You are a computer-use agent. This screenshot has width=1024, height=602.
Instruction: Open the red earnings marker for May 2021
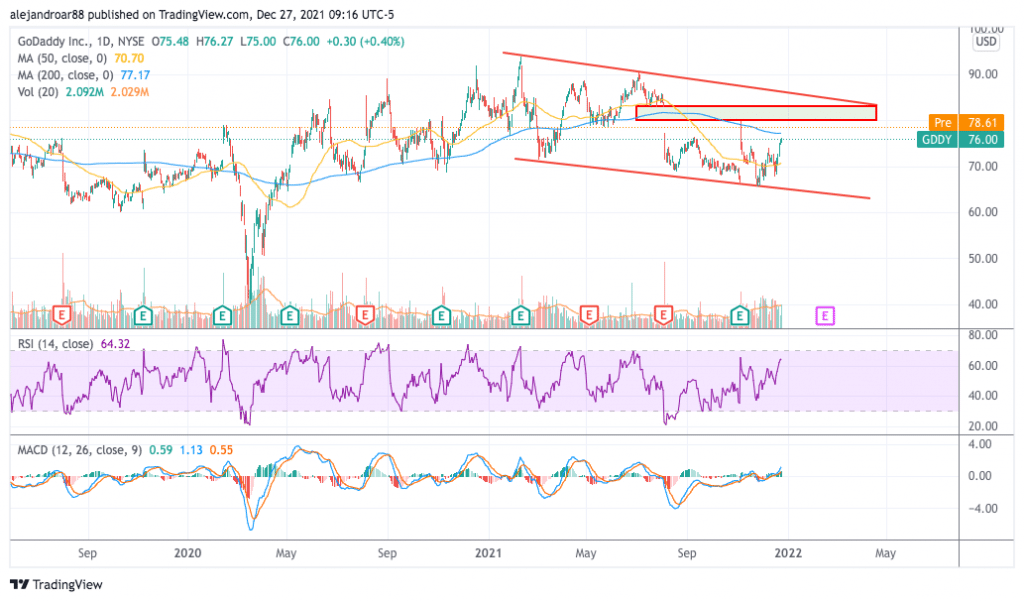[588, 315]
